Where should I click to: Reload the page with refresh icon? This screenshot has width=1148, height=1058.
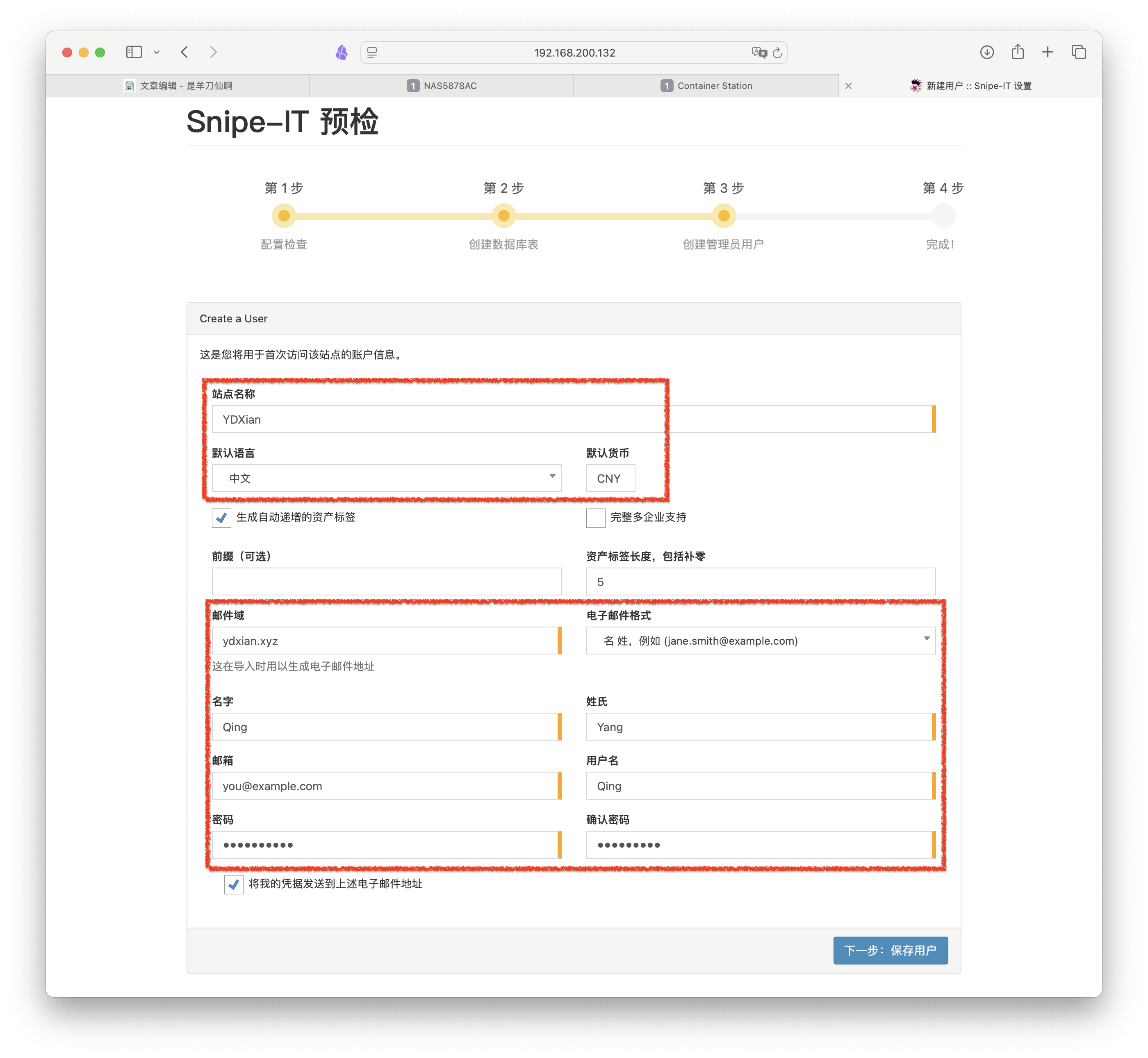777,52
